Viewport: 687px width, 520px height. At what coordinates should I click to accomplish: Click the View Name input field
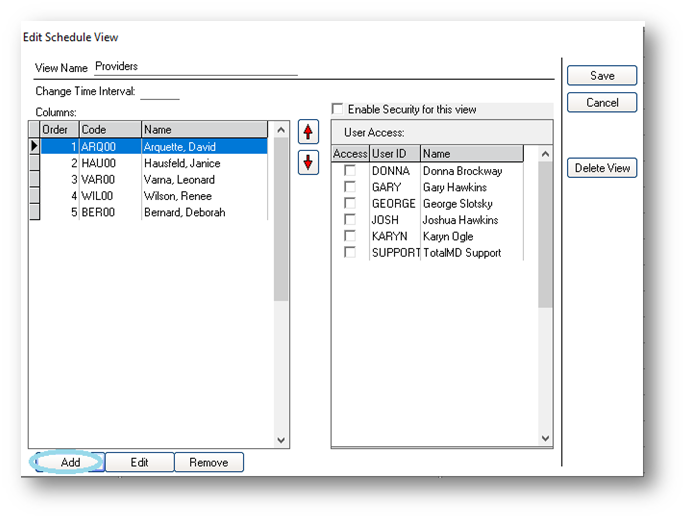[x=196, y=67]
